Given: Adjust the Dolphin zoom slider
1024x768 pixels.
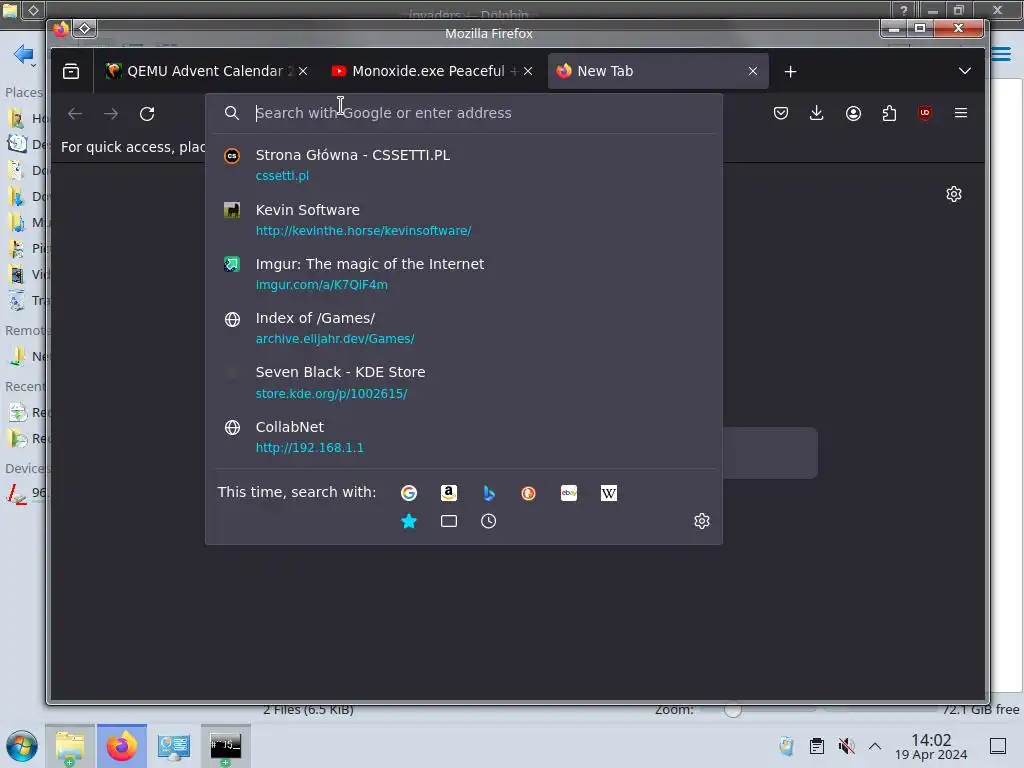Looking at the screenshot, I should [733, 710].
